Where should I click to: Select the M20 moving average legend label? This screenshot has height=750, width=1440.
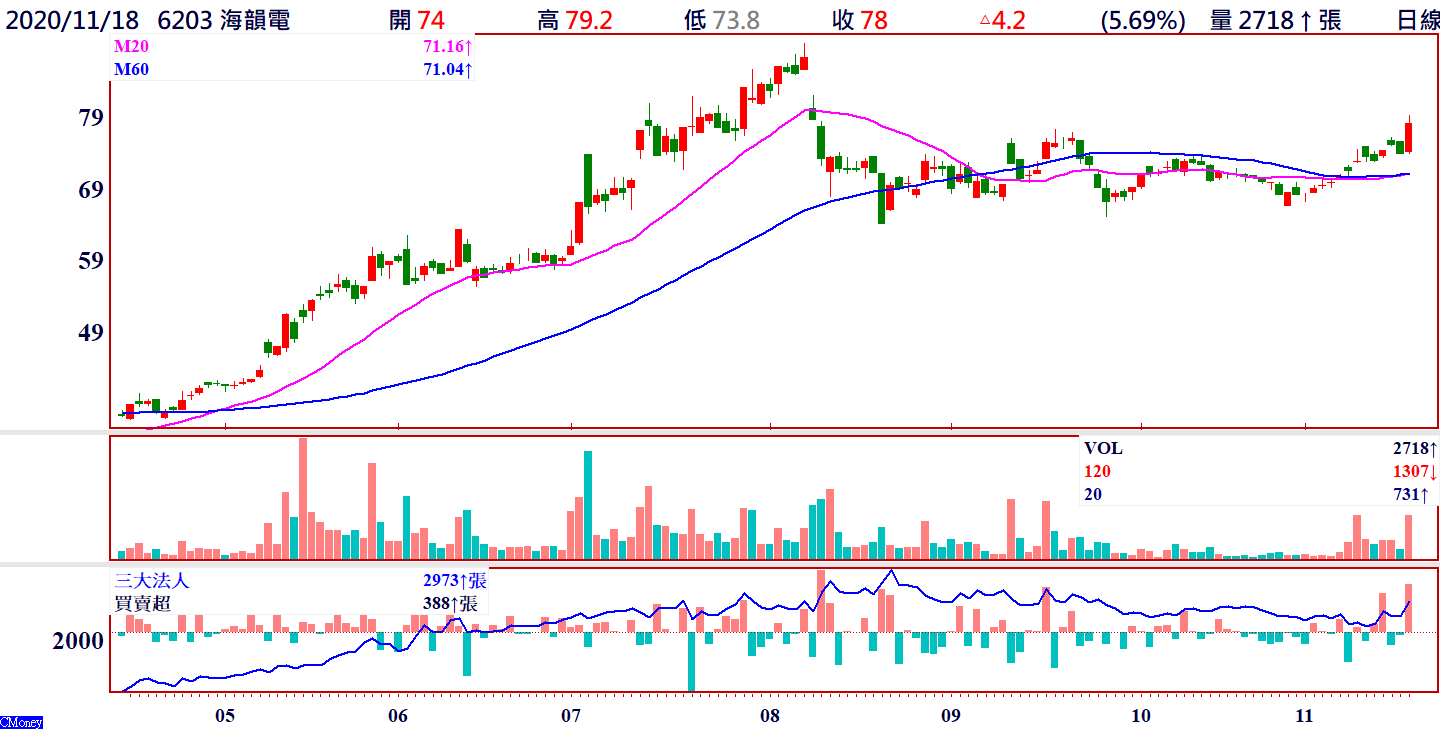point(129,46)
